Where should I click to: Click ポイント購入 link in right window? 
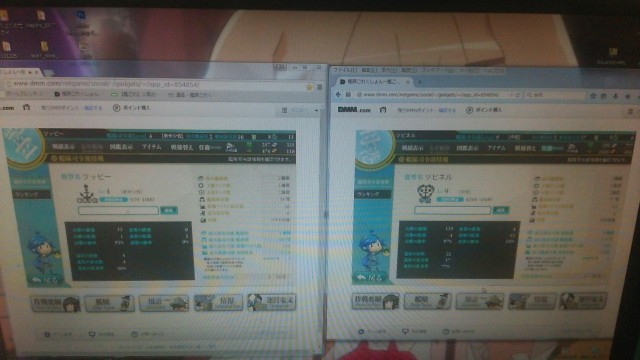484,110
